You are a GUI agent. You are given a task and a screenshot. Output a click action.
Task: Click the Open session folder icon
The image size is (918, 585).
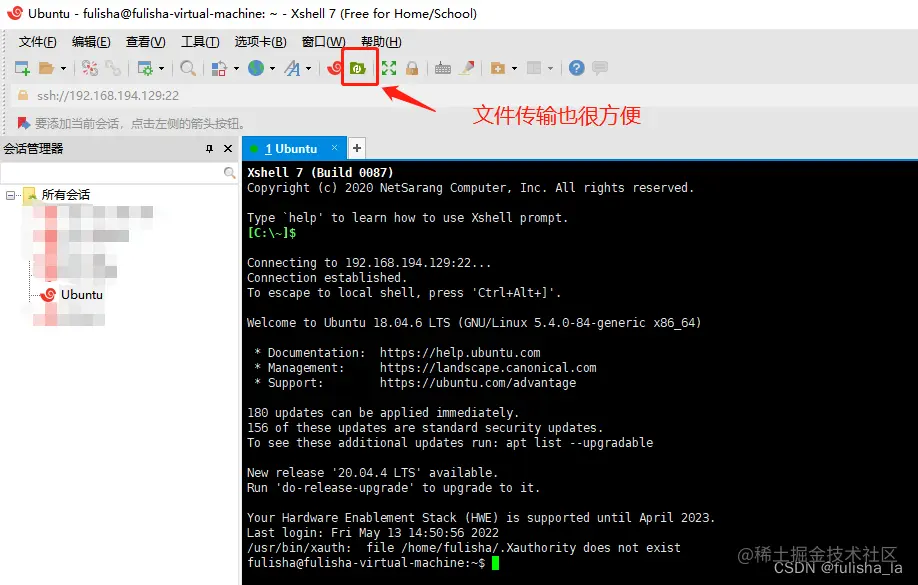coord(47,69)
